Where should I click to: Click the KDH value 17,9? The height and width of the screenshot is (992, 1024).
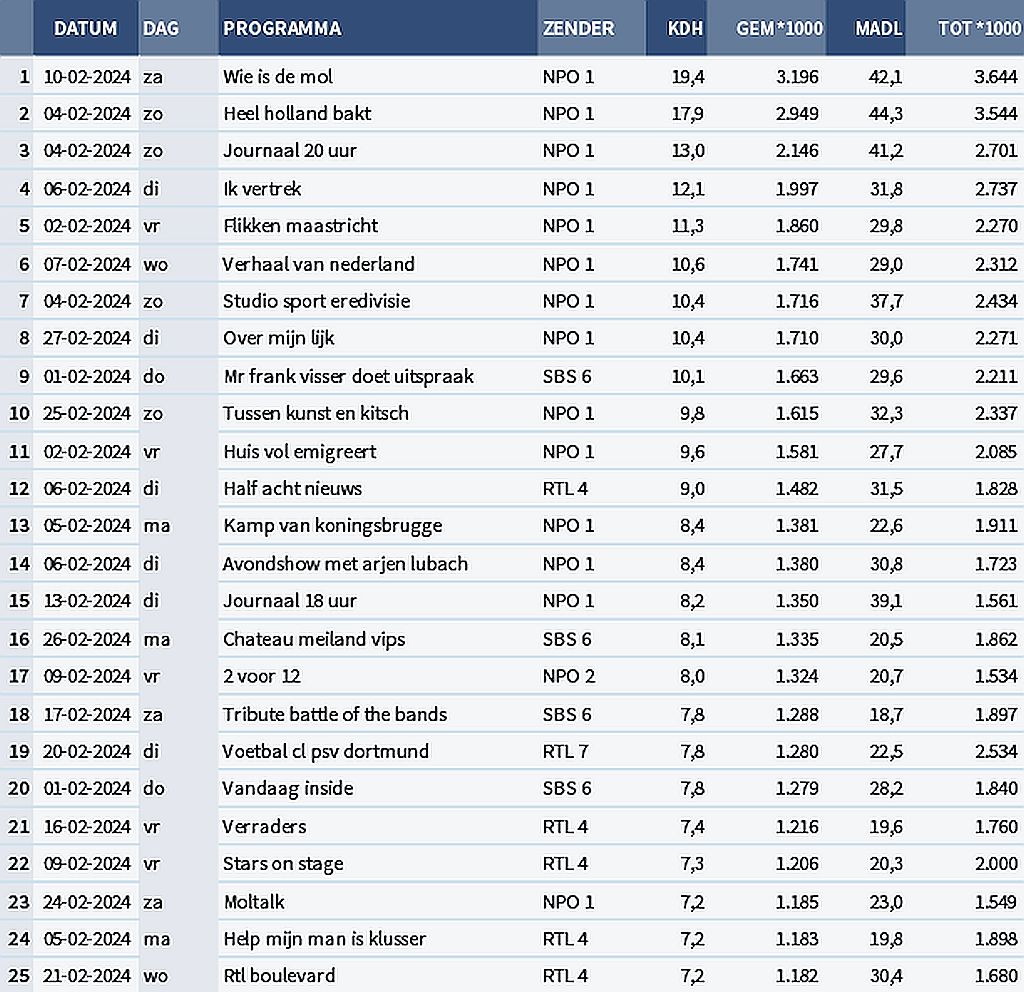tap(688, 114)
